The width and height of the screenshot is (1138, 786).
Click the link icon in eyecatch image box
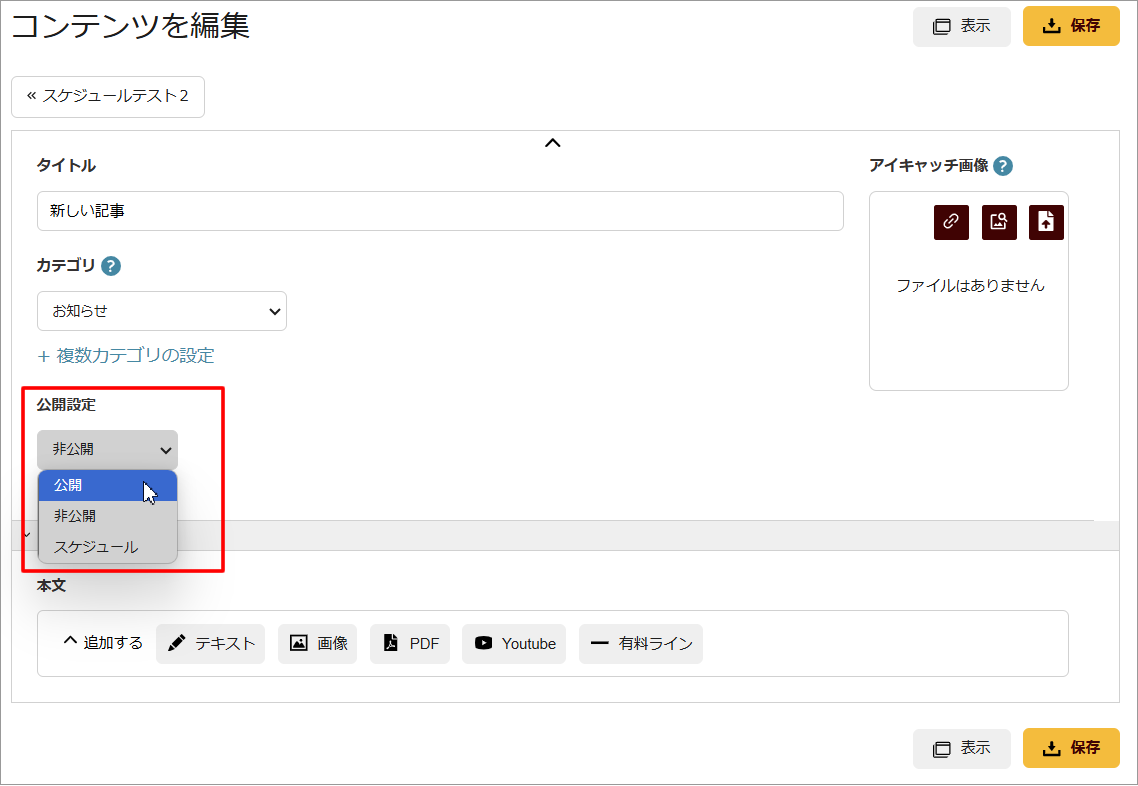point(951,222)
